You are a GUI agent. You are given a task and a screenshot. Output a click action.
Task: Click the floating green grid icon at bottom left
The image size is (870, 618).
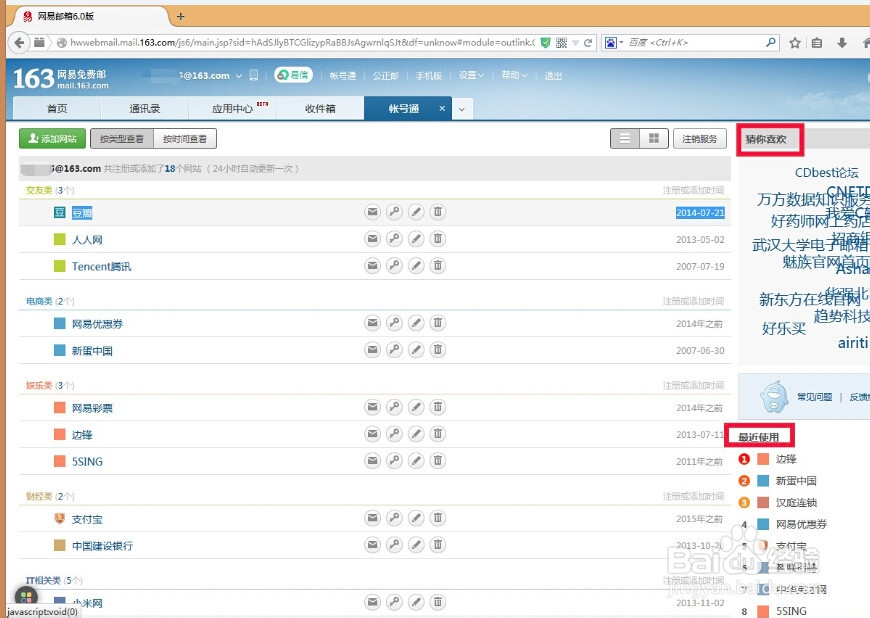pos(26,597)
